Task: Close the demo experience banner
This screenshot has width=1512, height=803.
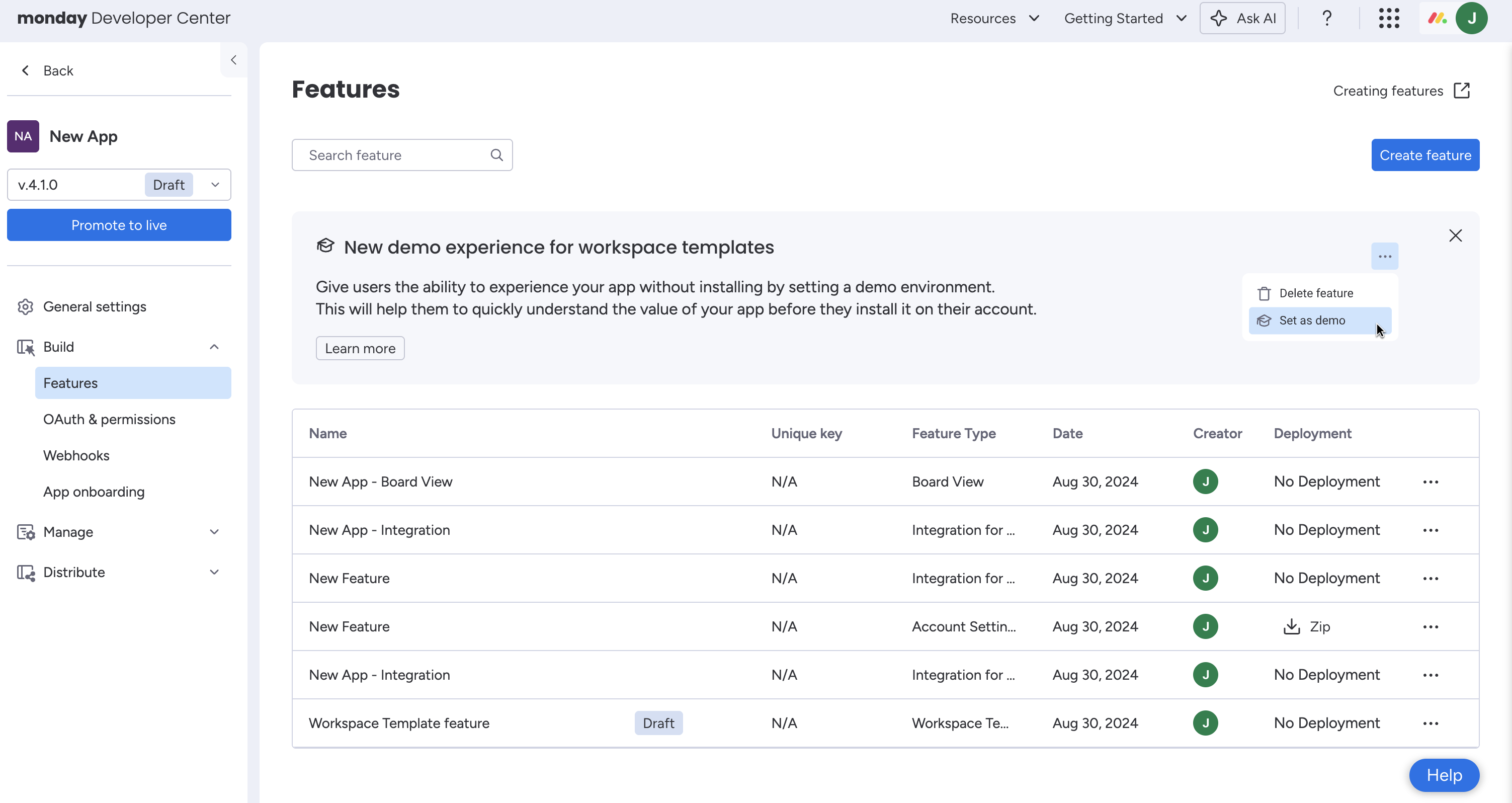Action: [1455, 235]
